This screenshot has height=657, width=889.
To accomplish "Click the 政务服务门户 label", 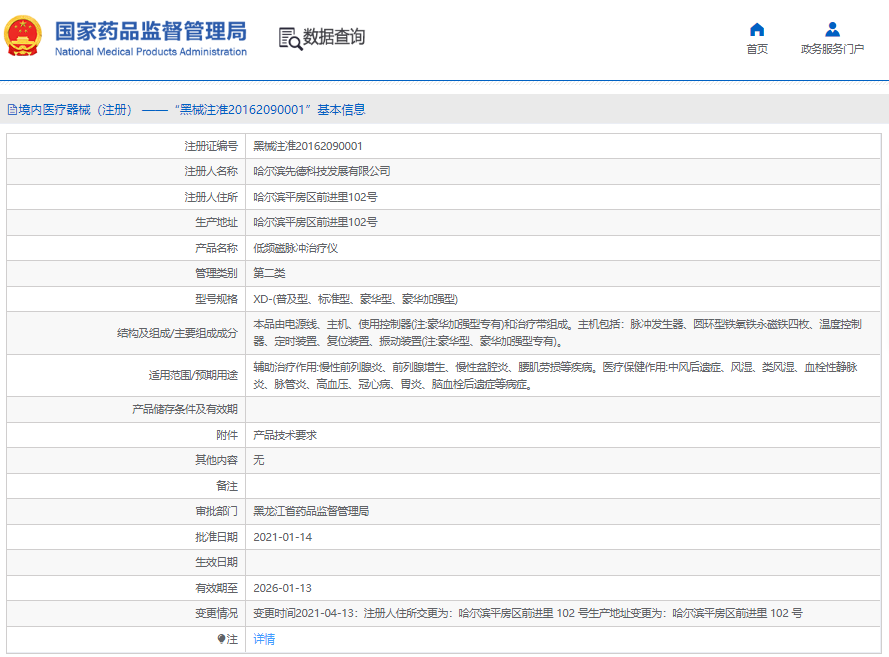I will click(x=832, y=49).
